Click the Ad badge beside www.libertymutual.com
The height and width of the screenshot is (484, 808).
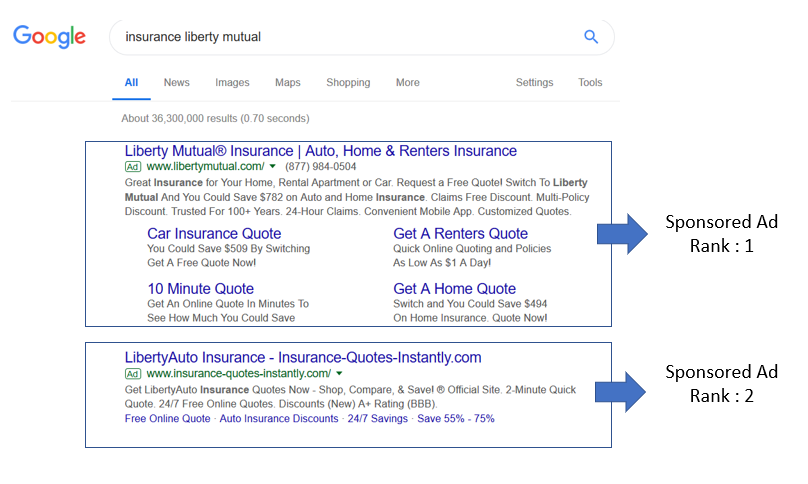coord(133,166)
